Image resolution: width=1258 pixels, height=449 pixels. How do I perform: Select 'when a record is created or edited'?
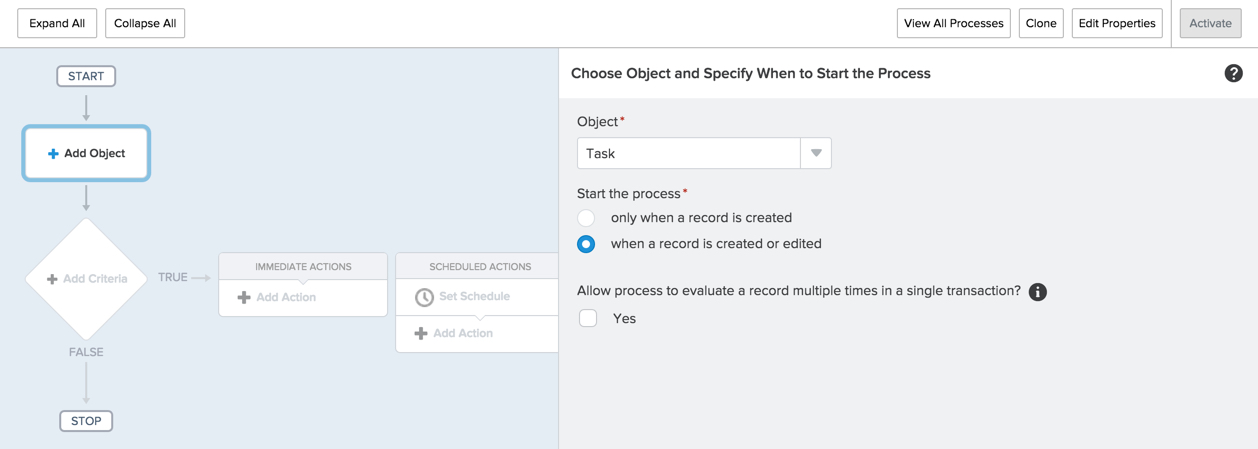coord(586,244)
